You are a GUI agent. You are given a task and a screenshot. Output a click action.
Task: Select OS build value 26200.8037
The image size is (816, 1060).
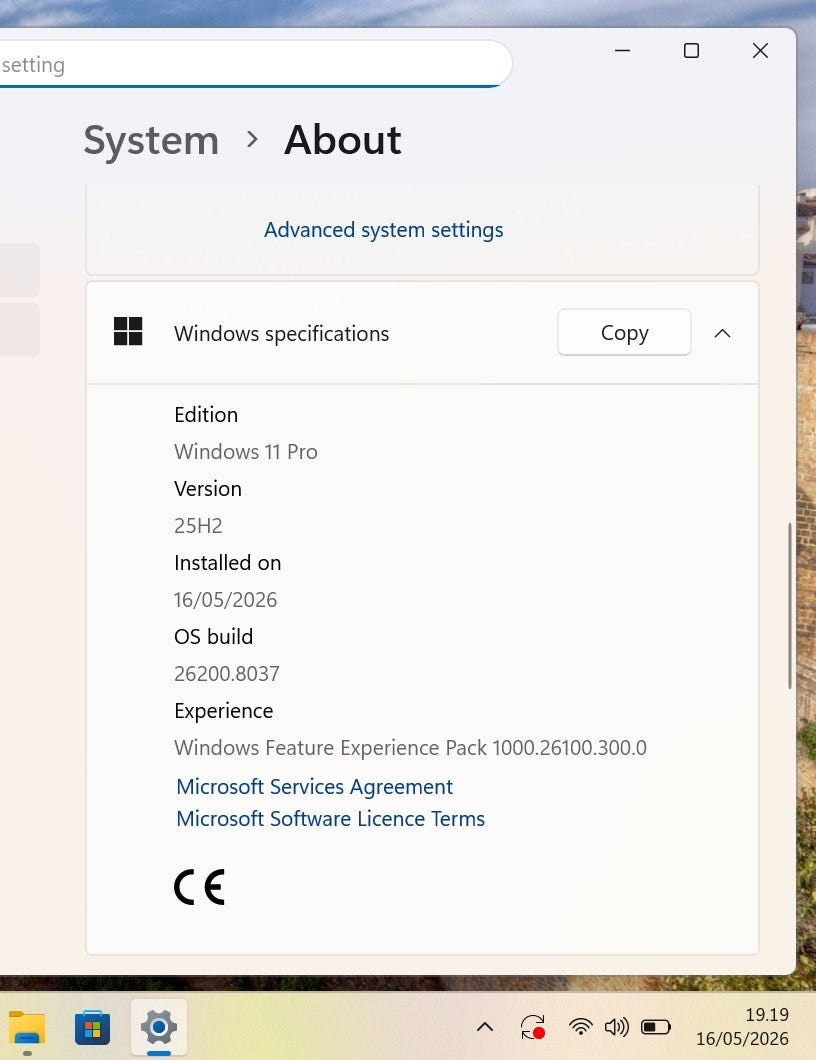pyautogui.click(x=226, y=673)
